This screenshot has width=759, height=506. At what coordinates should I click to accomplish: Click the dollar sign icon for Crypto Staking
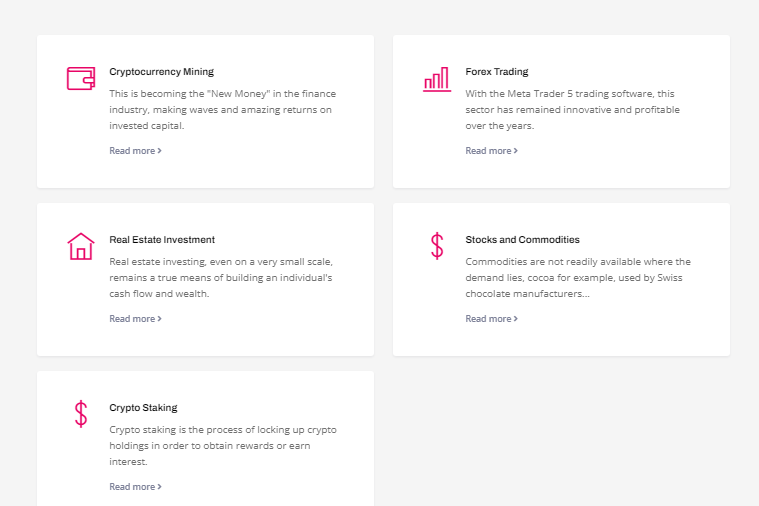coord(81,414)
